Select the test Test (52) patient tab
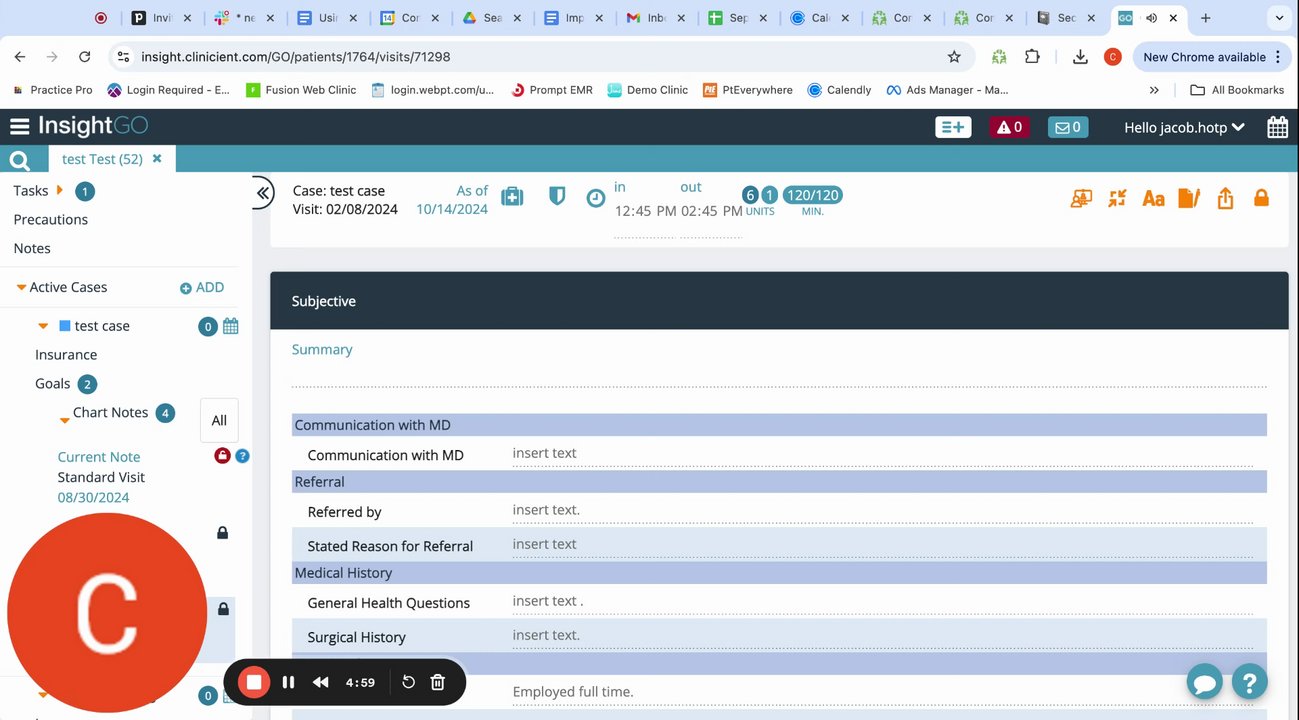Screen dimensions: 1299x720 (x=102, y=159)
